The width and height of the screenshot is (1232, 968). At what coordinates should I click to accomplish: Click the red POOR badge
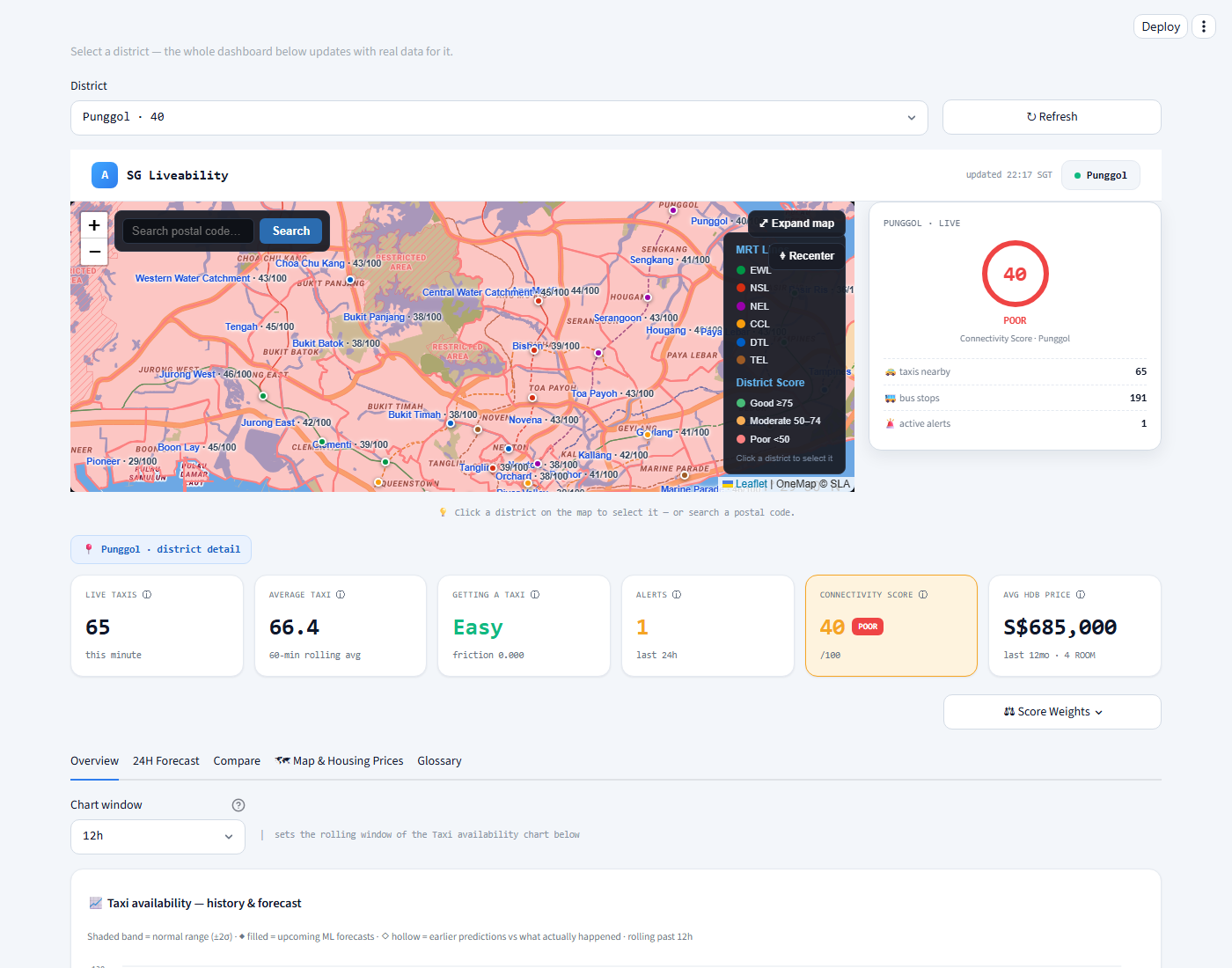[868, 627]
